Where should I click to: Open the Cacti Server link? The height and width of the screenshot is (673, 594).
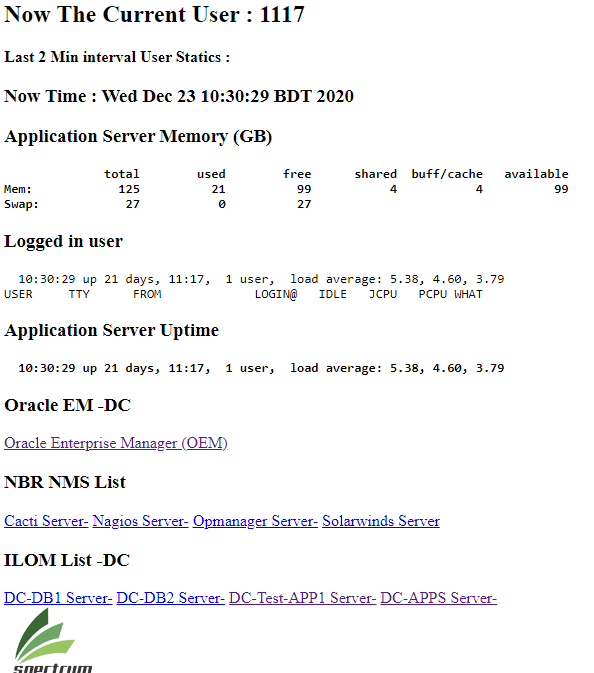pos(46,521)
